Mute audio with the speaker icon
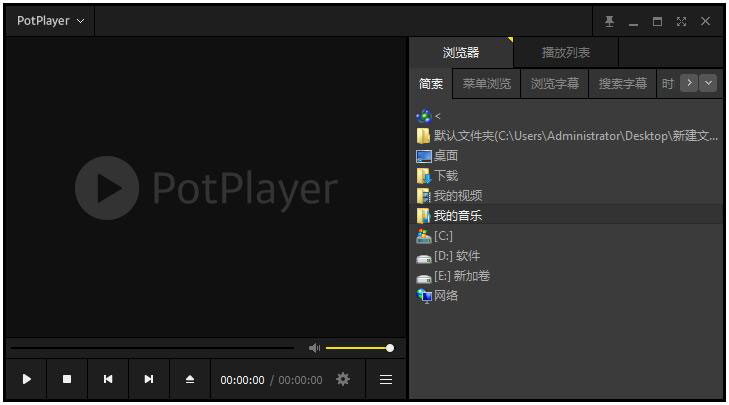 coord(314,348)
